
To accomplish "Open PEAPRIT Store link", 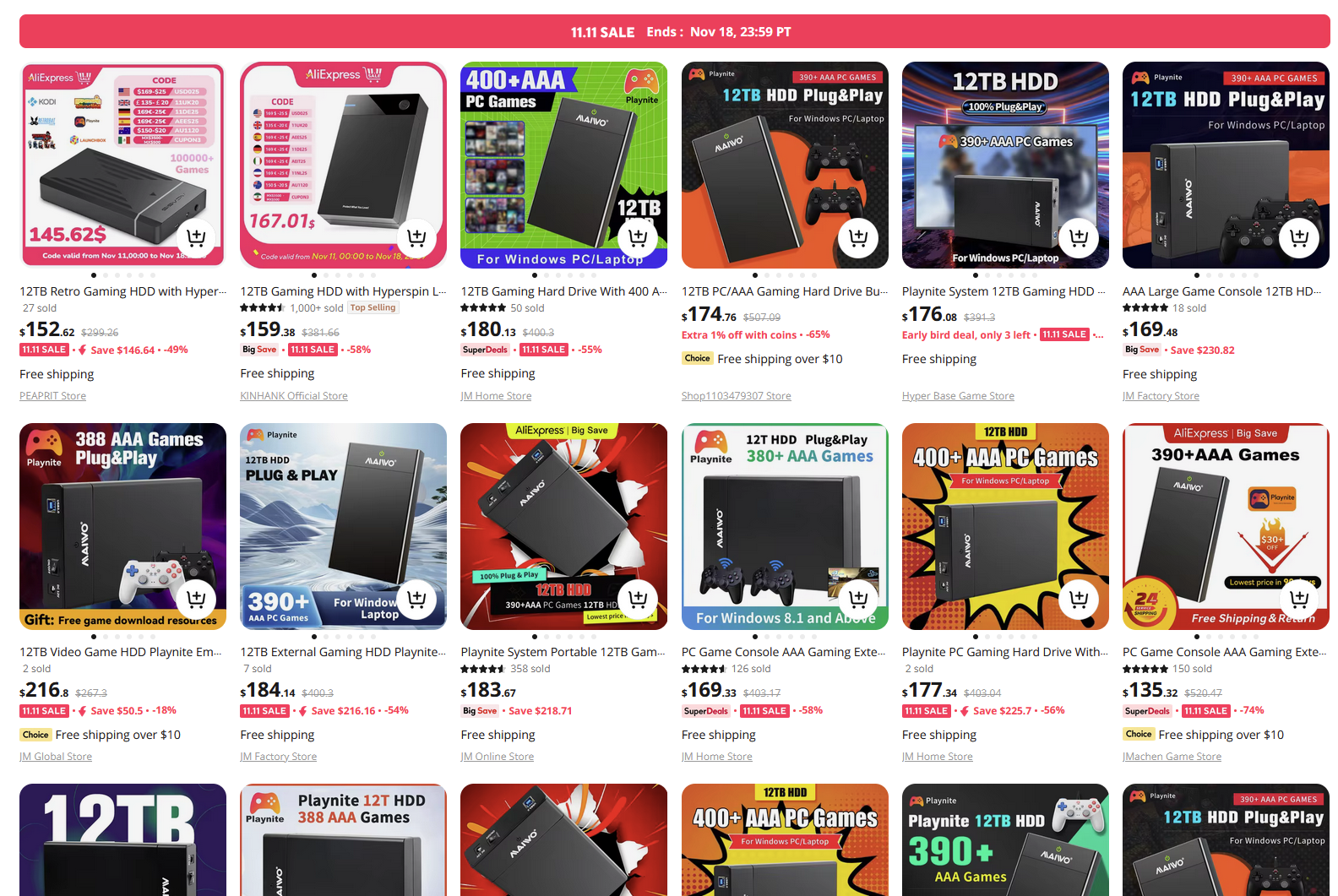I will tap(52, 396).
